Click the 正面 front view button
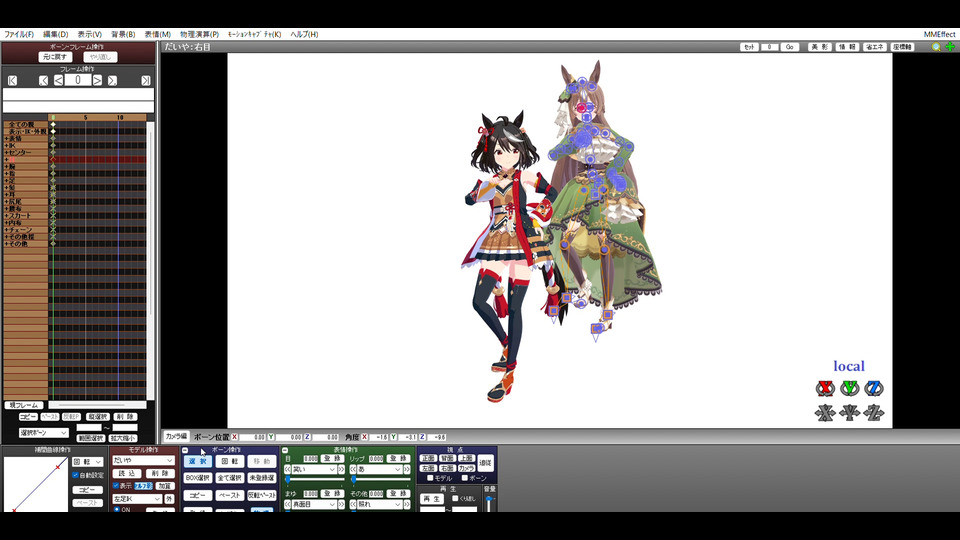 click(x=428, y=459)
